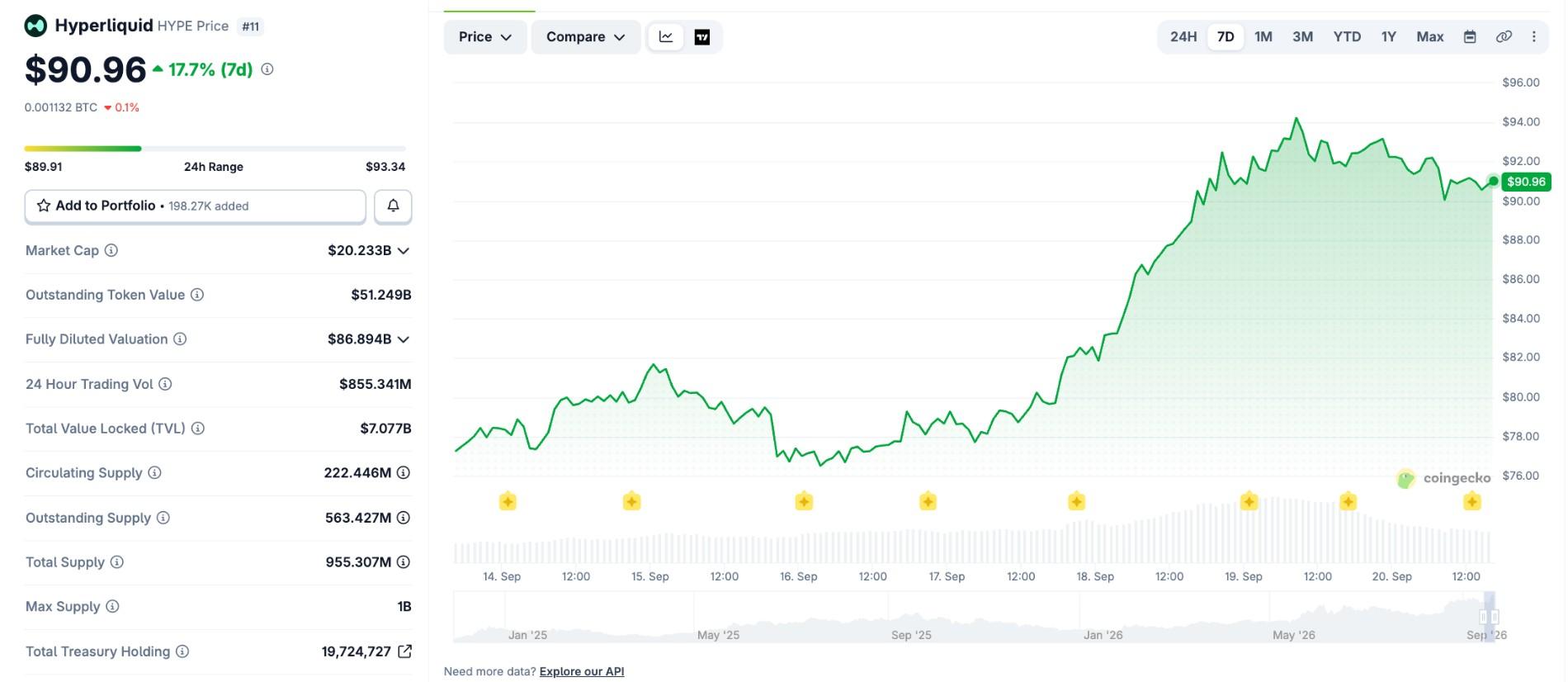The height and width of the screenshot is (682, 1568).
Task: Expand Fully Diluted Valuation $86.894B chevron
Action: (x=404, y=339)
